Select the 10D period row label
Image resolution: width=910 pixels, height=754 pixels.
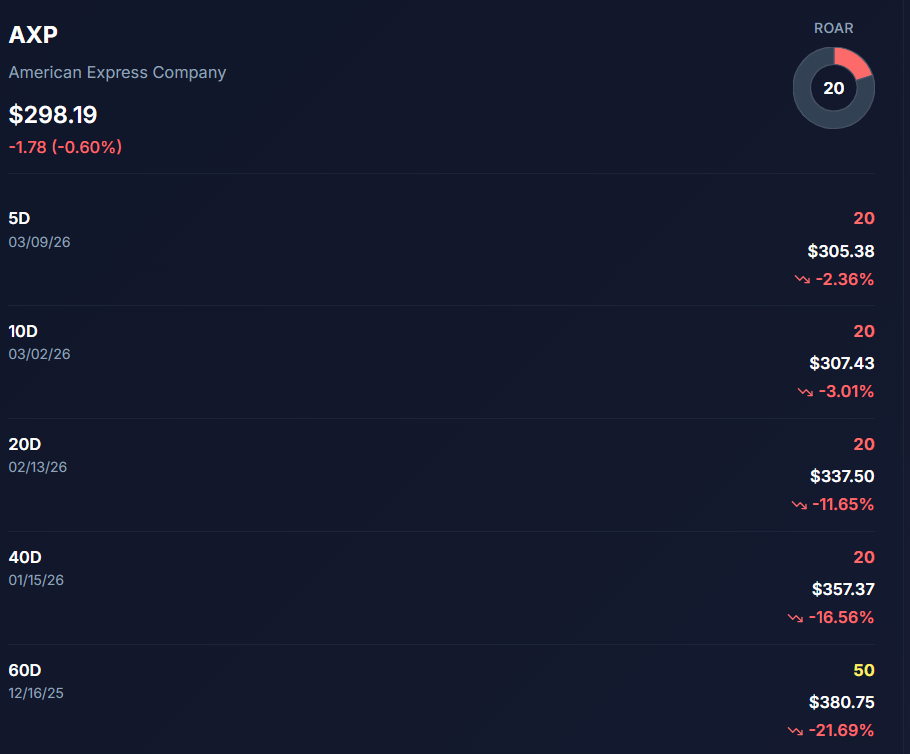pos(24,331)
